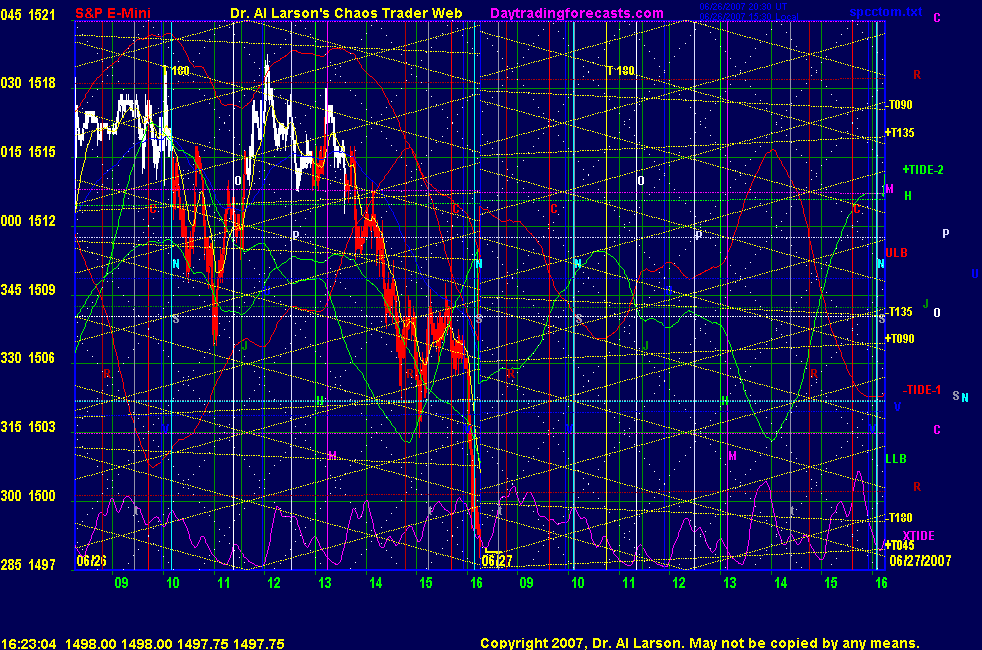Click the 06/26 session date marker
Viewport: 982px width, 650px height.
pos(91,560)
